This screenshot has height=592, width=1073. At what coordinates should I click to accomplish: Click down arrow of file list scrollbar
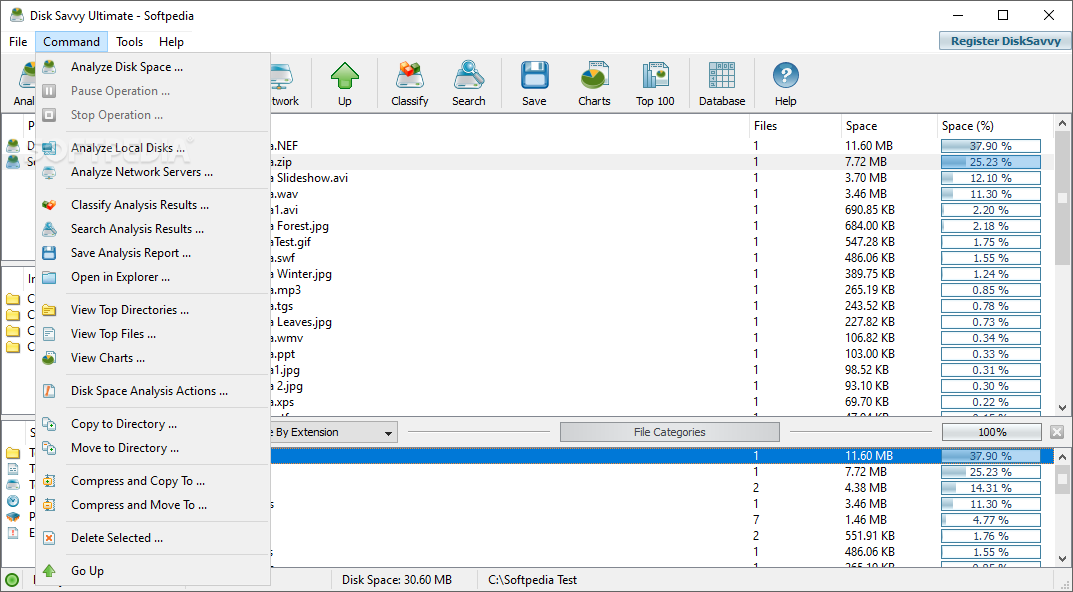[1063, 407]
